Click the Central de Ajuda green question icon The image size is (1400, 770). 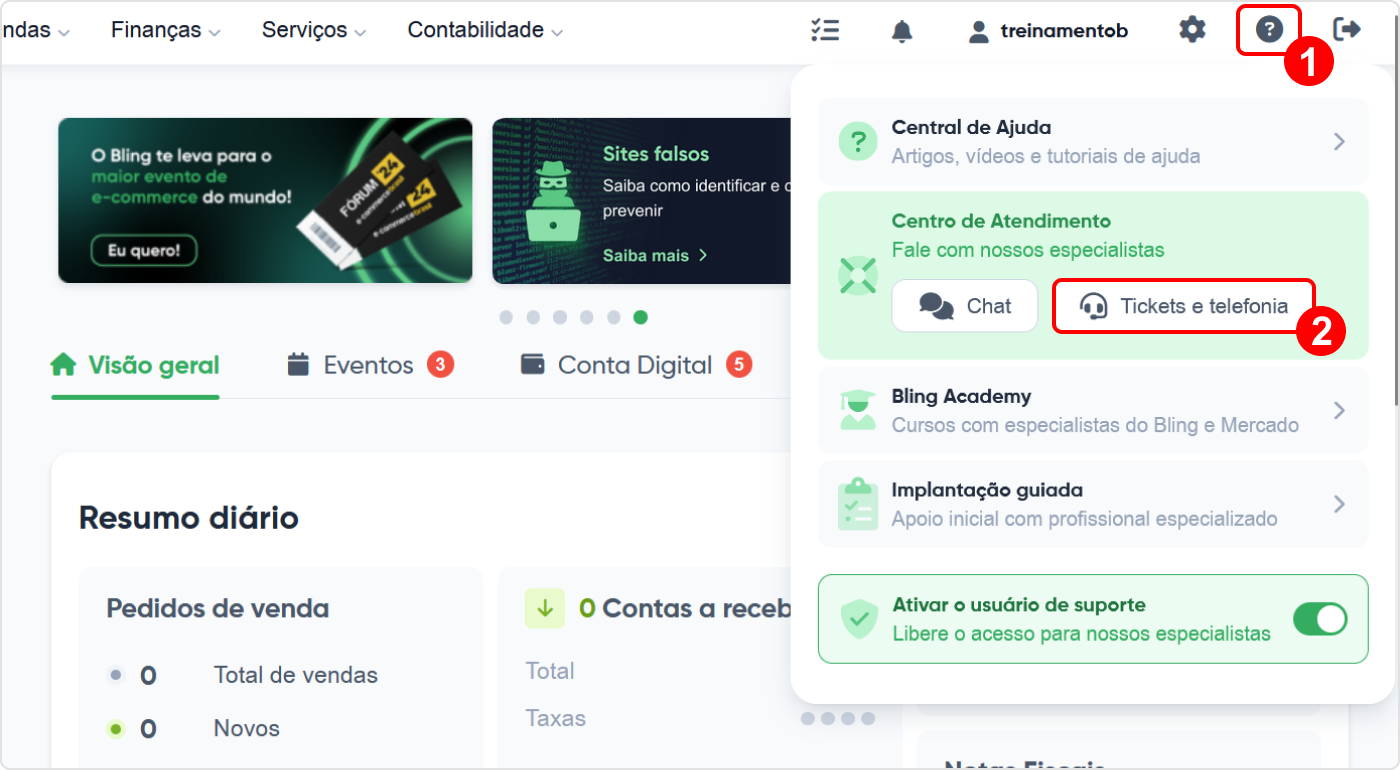click(857, 141)
